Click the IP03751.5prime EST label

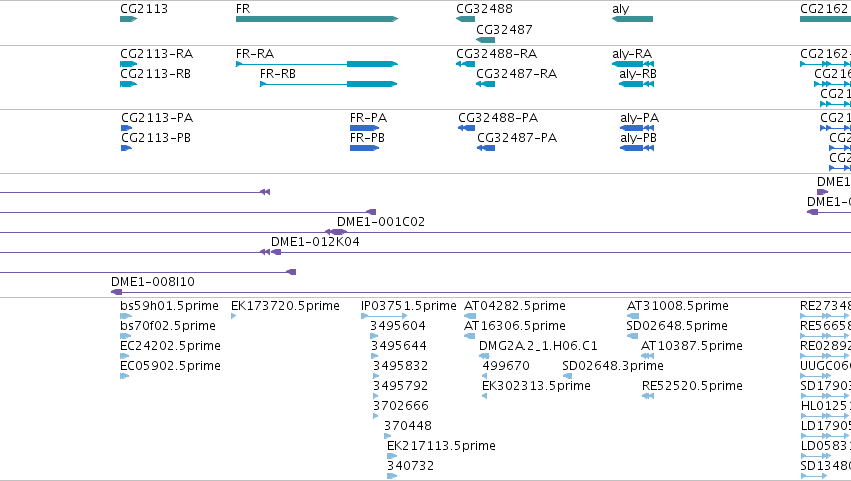point(409,306)
